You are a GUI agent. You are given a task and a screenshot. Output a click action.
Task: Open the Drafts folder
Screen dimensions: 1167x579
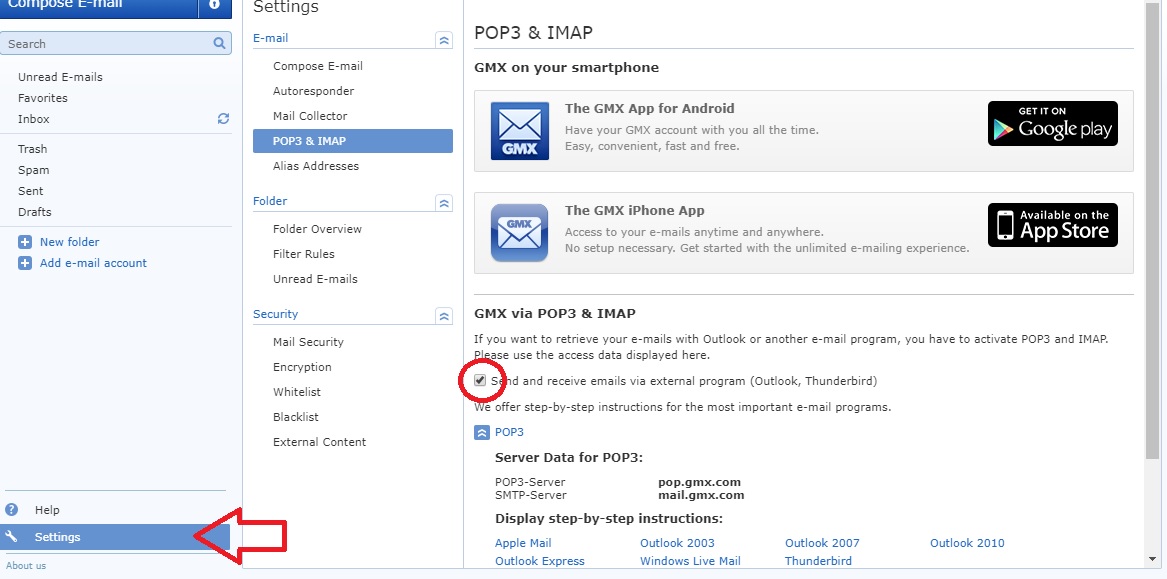click(35, 212)
